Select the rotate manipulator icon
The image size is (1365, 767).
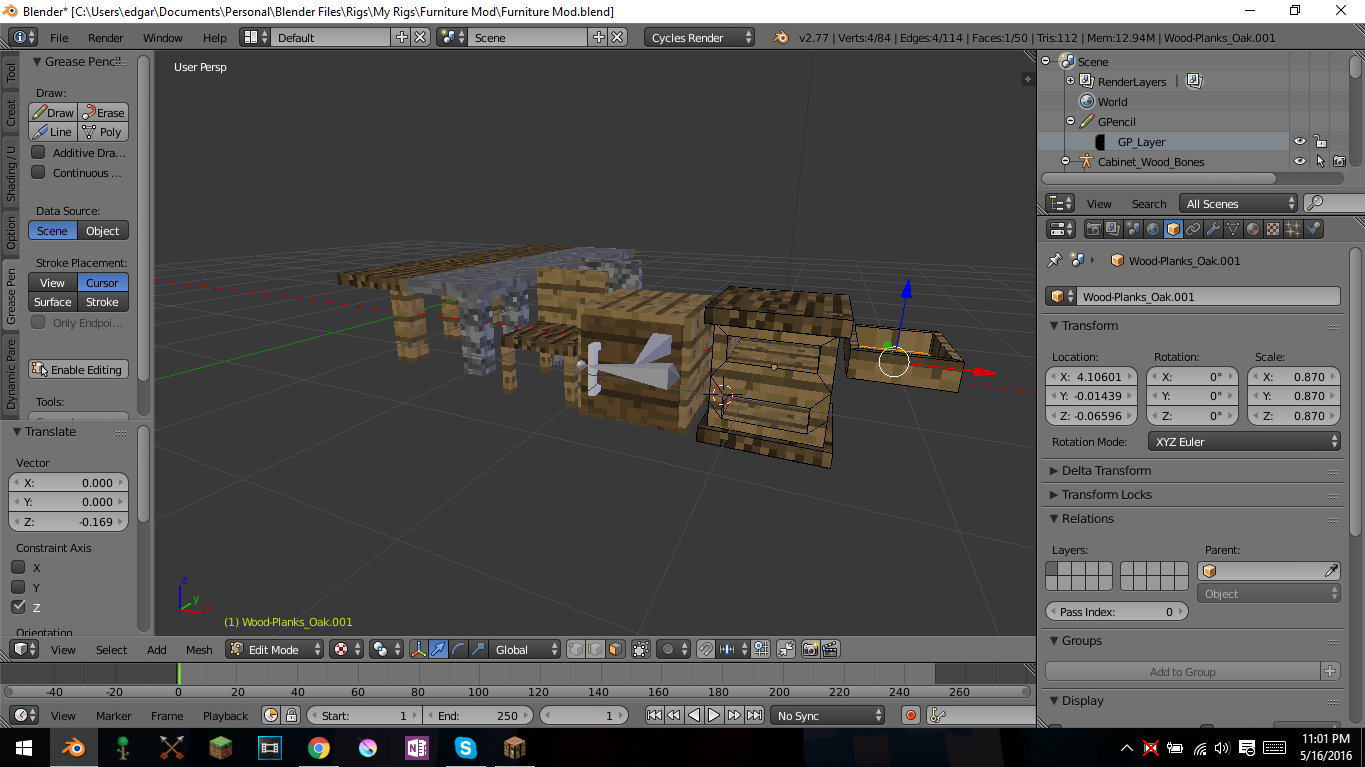459,649
